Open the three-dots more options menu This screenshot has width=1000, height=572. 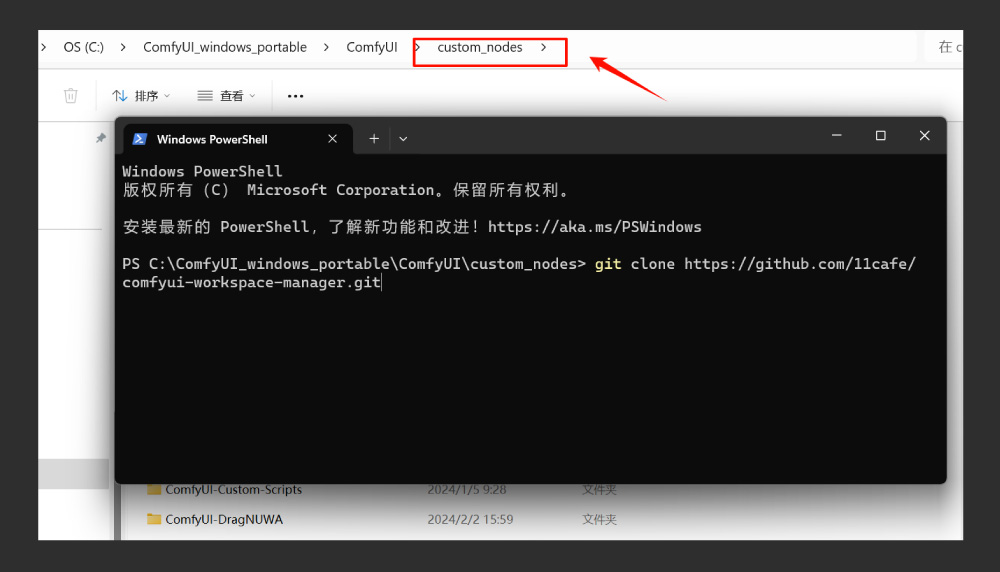pos(295,96)
